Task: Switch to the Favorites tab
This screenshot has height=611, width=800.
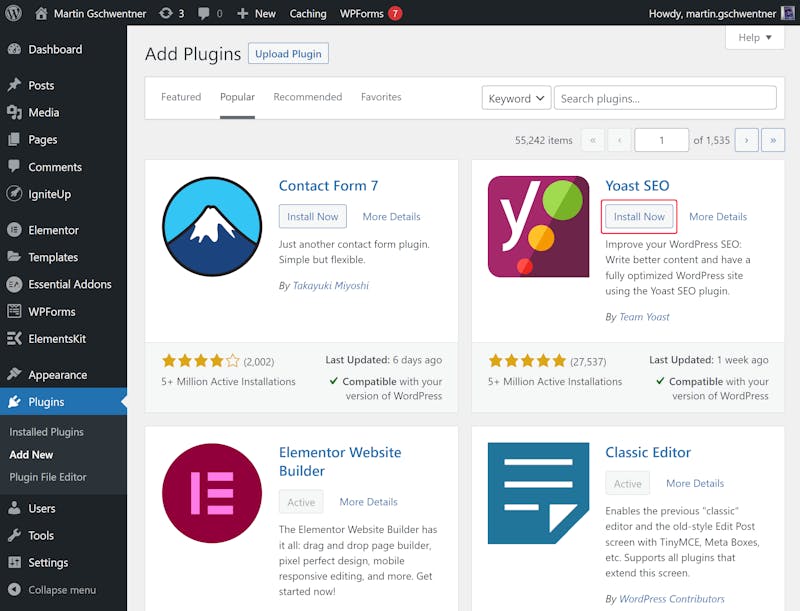Action: pos(381,97)
